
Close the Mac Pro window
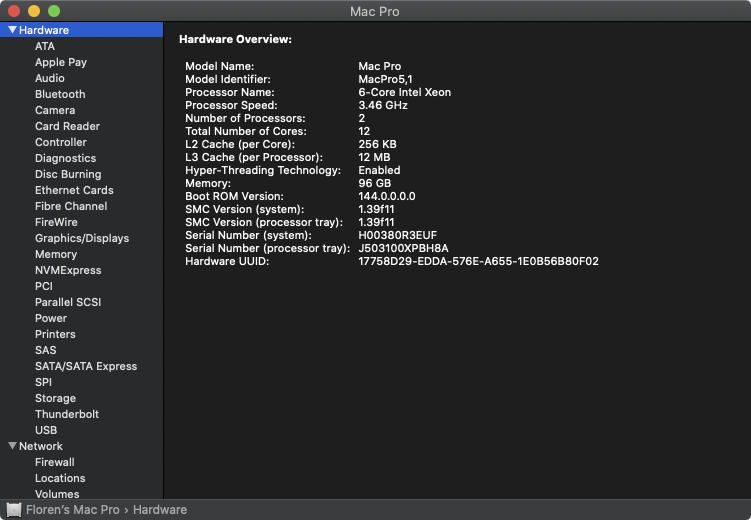click(x=14, y=11)
